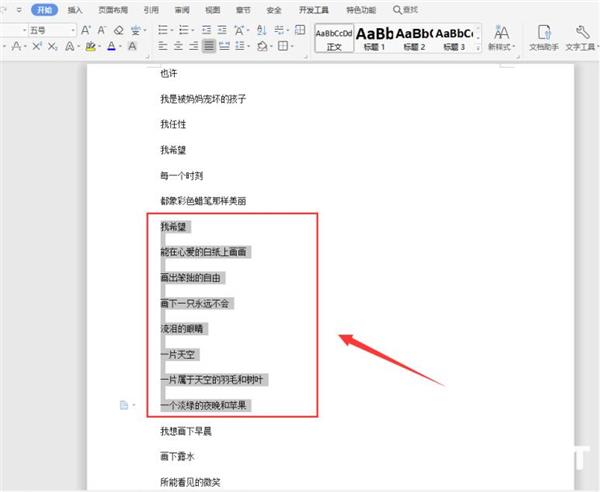Apply superscript formatting
Viewport: 600px width, 492px height.
[37, 46]
